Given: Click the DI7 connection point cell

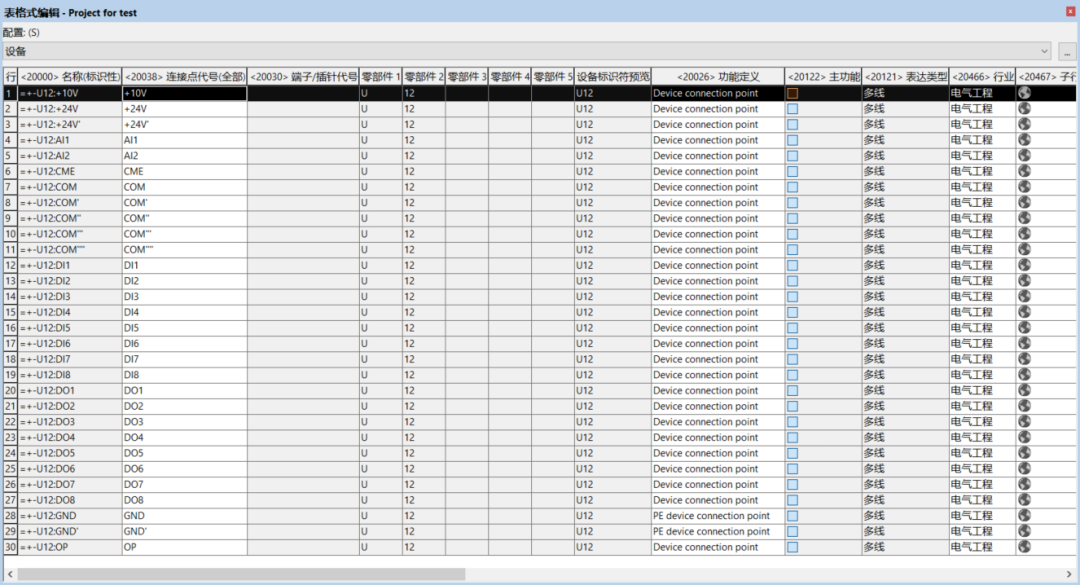Looking at the screenshot, I should tap(185, 359).
